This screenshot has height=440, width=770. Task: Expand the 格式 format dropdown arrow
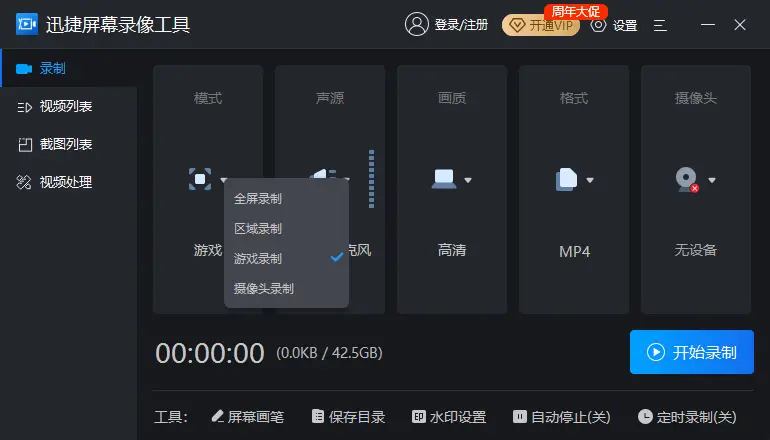(590, 181)
